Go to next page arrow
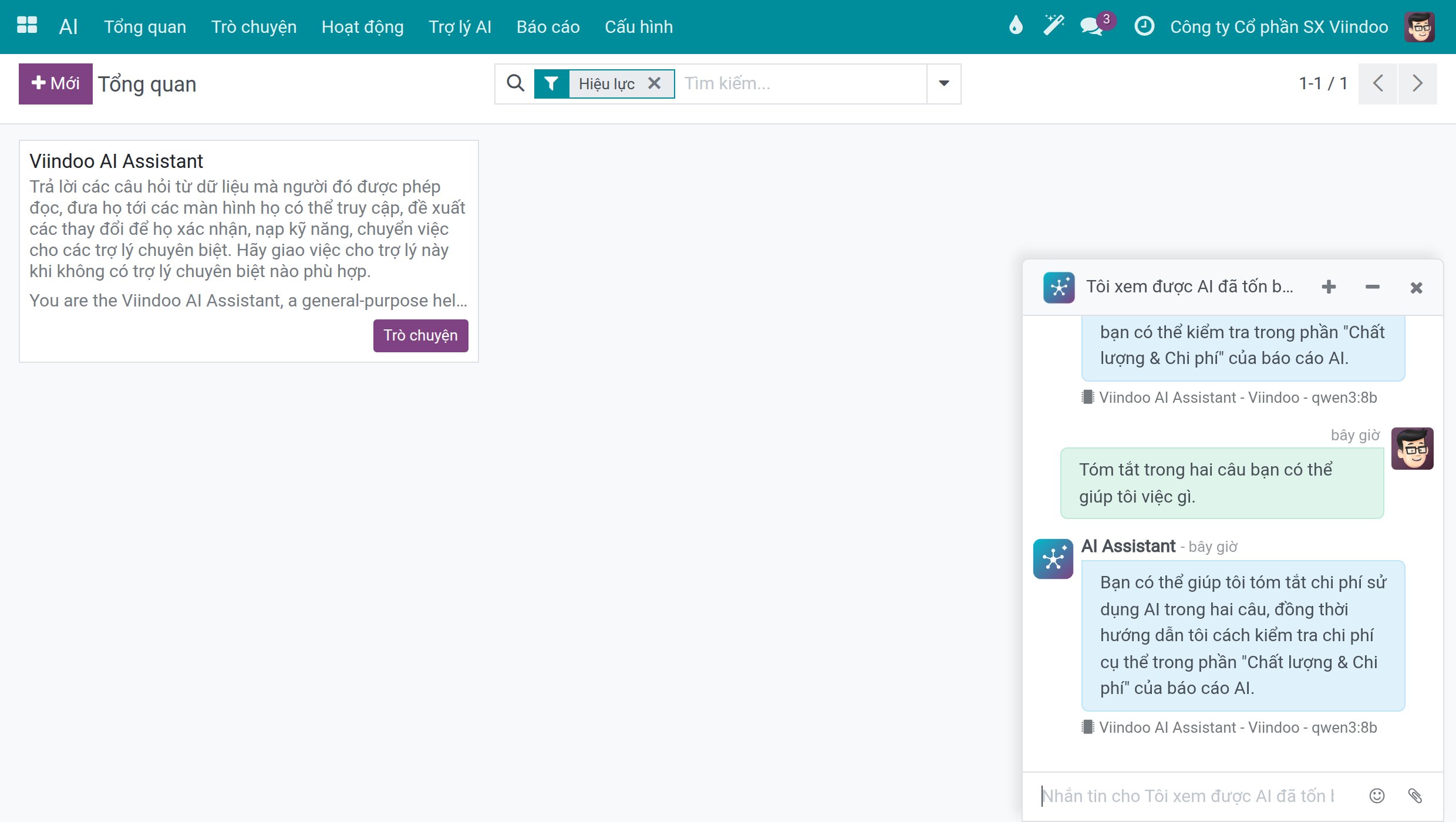 (x=1417, y=83)
